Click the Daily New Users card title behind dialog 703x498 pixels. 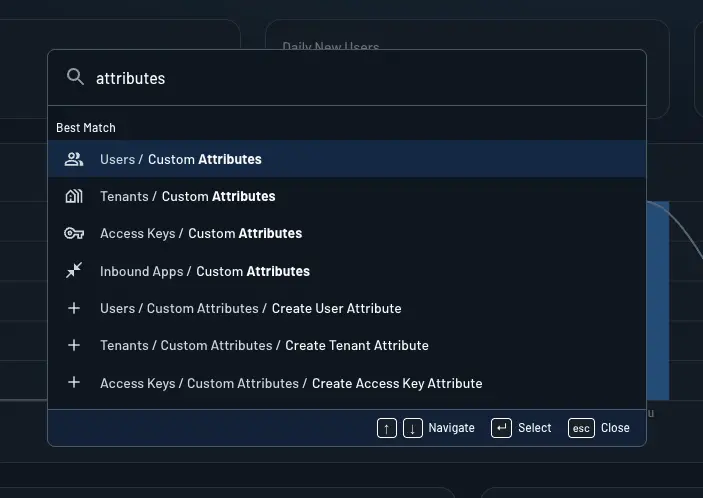point(331,45)
